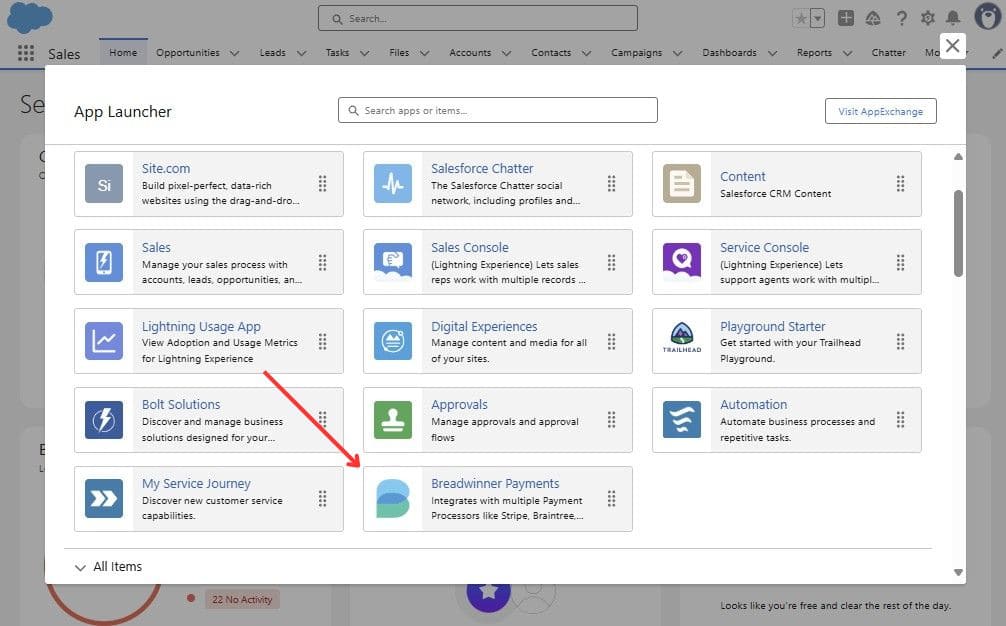Image resolution: width=1006 pixels, height=626 pixels.
Task: Open the Playground Starter Trailhead icon
Action: coord(682,341)
